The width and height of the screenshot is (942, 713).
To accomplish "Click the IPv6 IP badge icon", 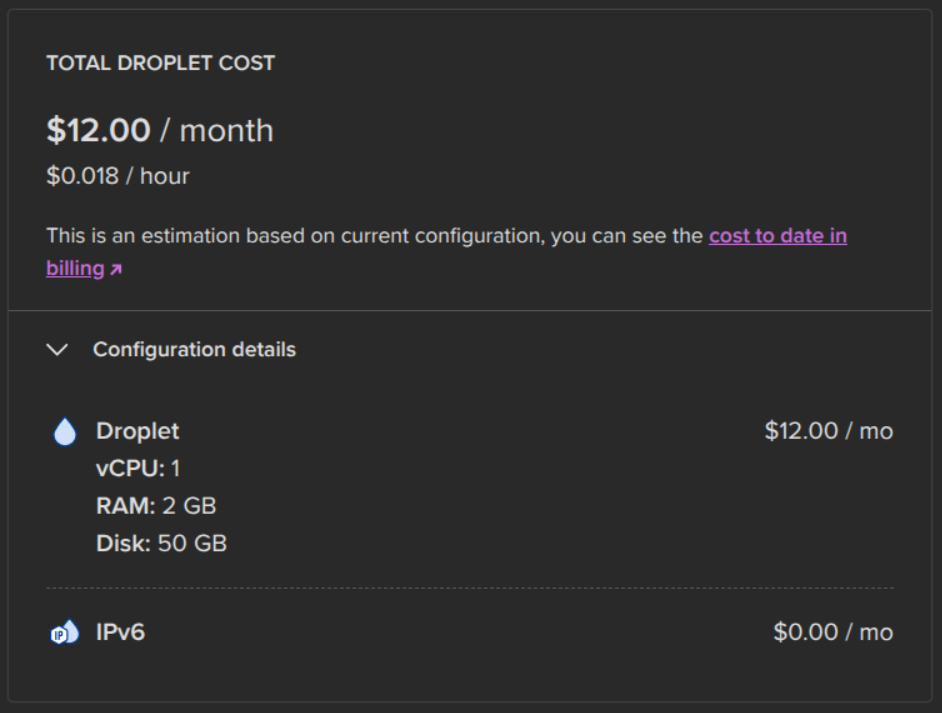I will click(x=64, y=632).
